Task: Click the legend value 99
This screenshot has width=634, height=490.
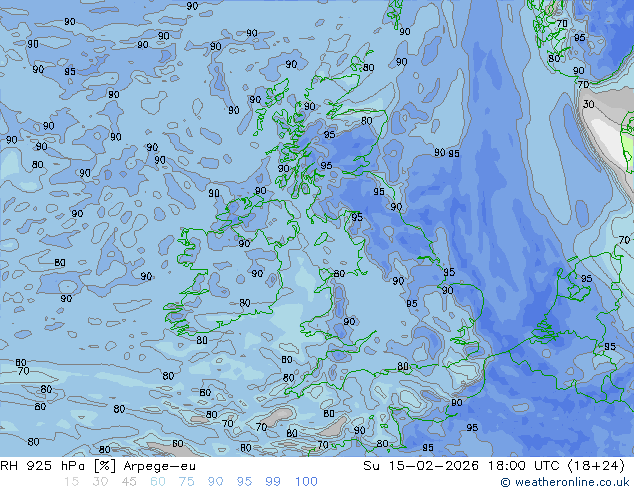Action: tap(273, 482)
